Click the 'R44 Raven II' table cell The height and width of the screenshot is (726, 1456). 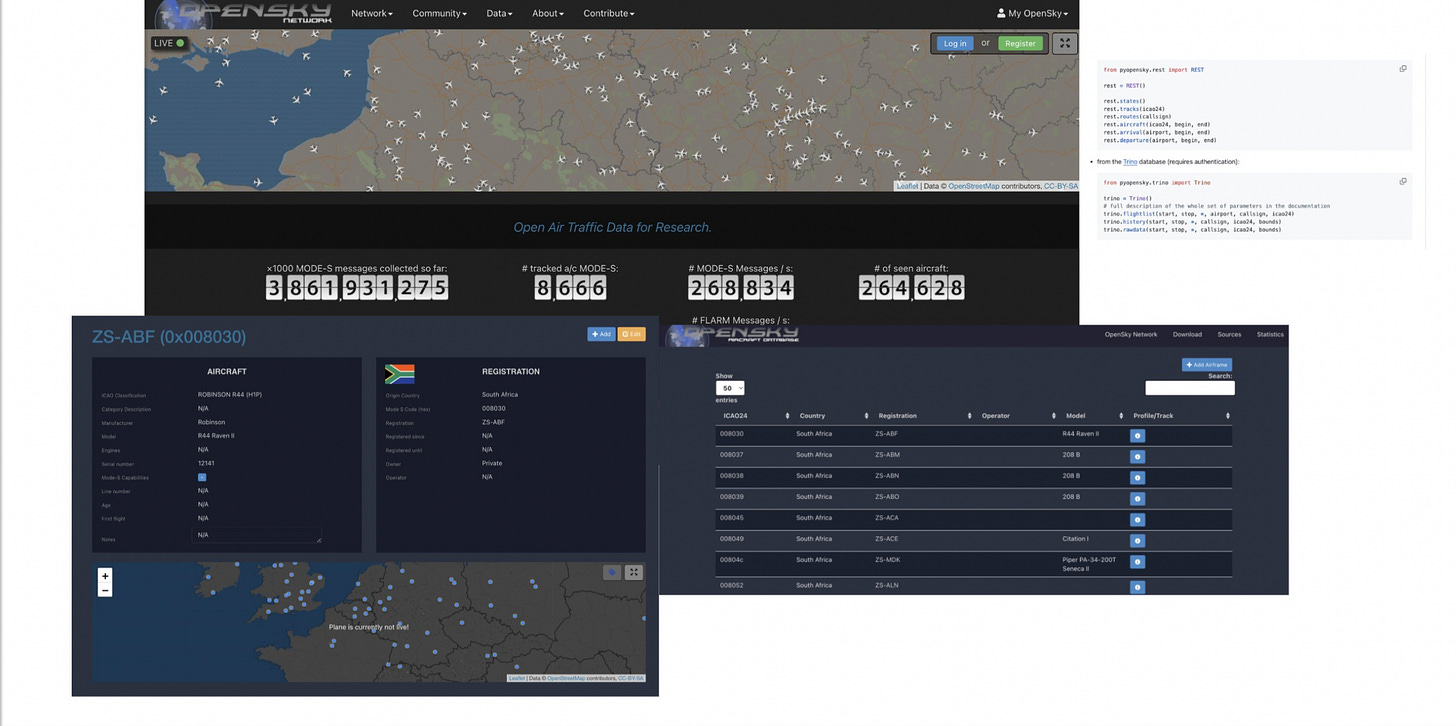[1080, 434]
